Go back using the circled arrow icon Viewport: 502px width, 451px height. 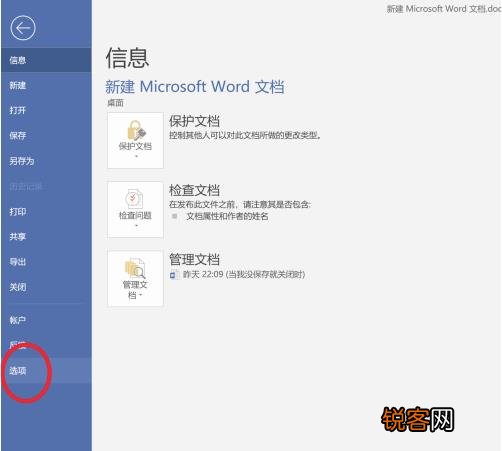tap(23, 28)
